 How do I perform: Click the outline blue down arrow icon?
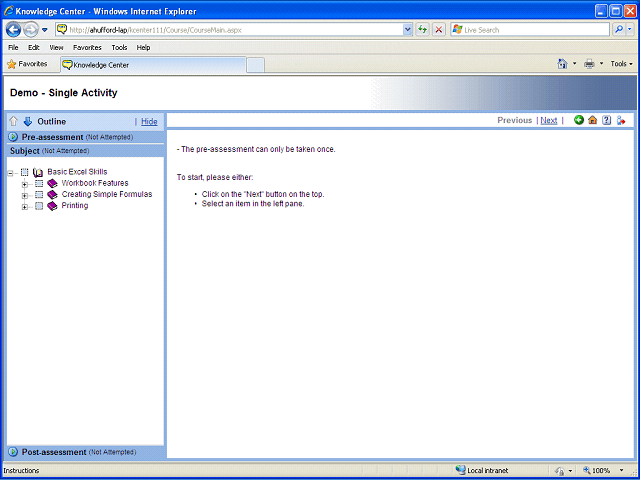(x=28, y=121)
